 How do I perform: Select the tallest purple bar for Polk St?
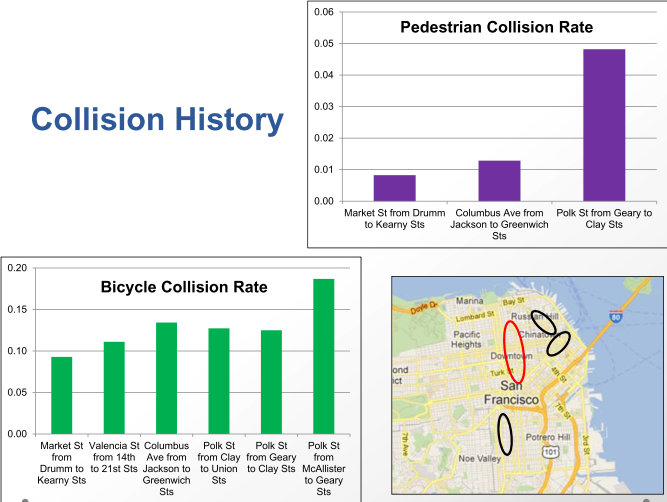[x=603, y=125]
